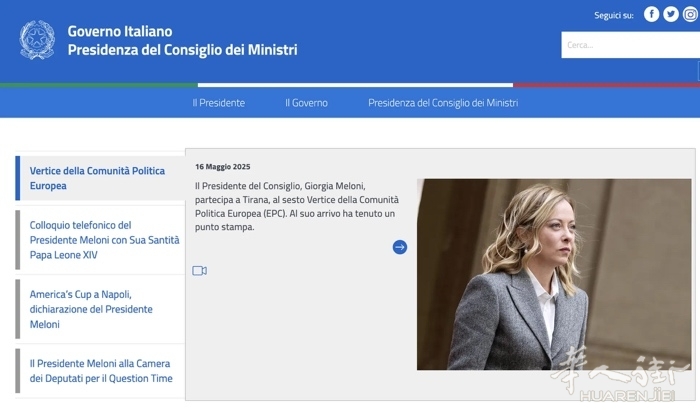Click the article summary text about Tirana
This screenshot has height=411, width=700.
(x=297, y=206)
